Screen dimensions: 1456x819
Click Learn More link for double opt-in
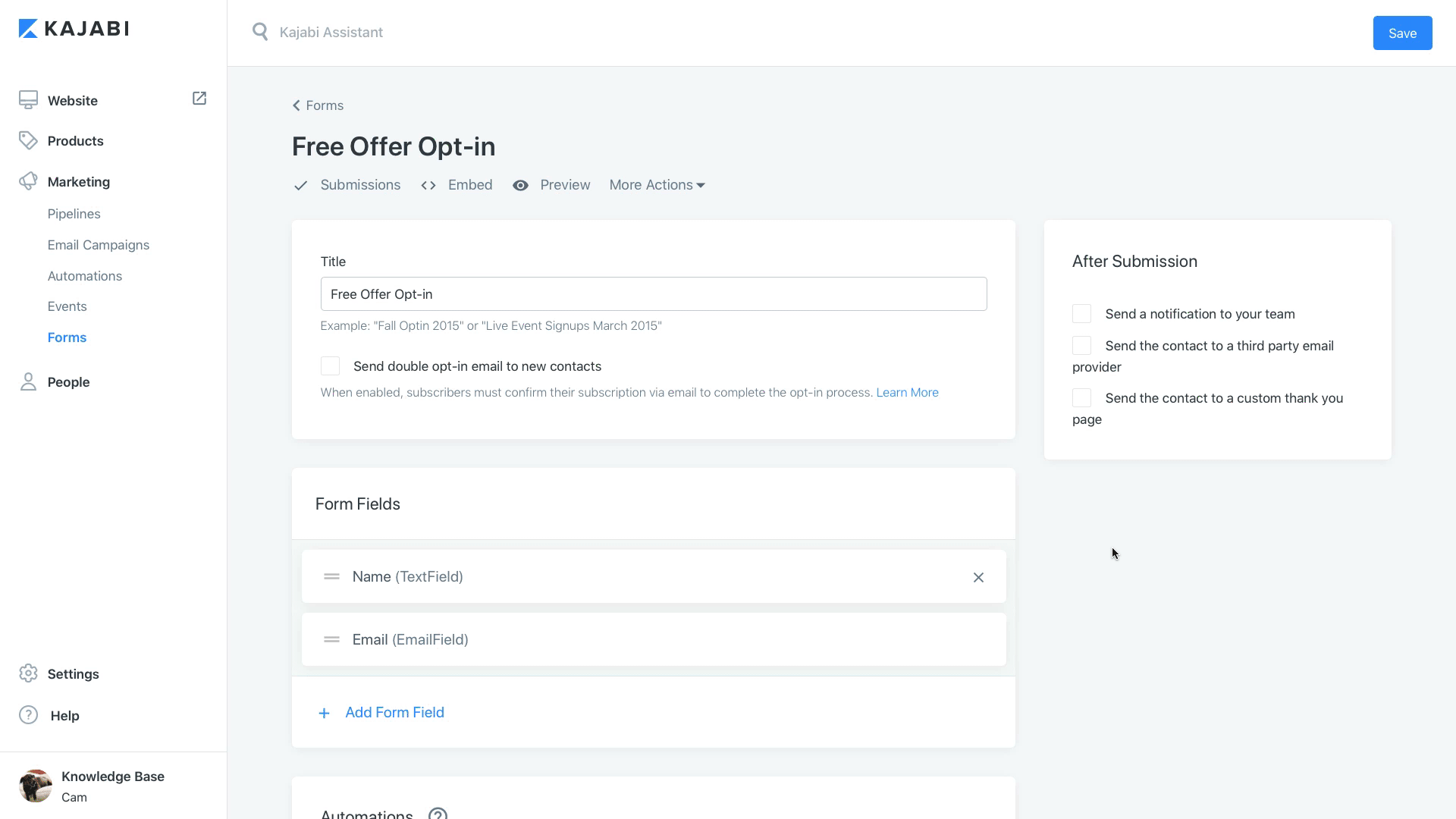click(x=907, y=392)
